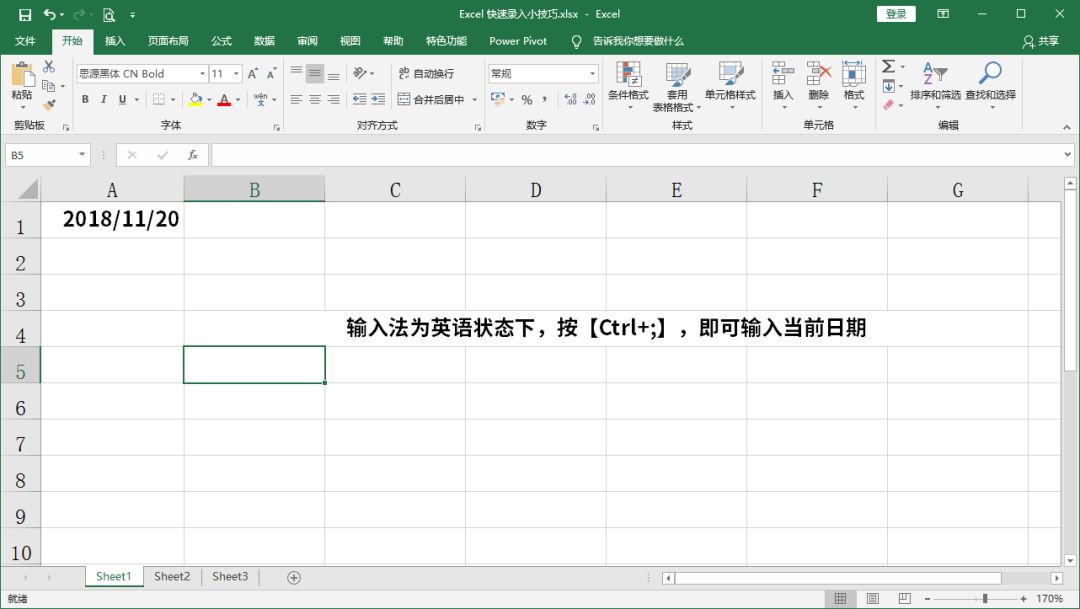Screen dimensions: 1080x609
Task: Switch to the 插入 ribbon tab
Action: point(113,41)
